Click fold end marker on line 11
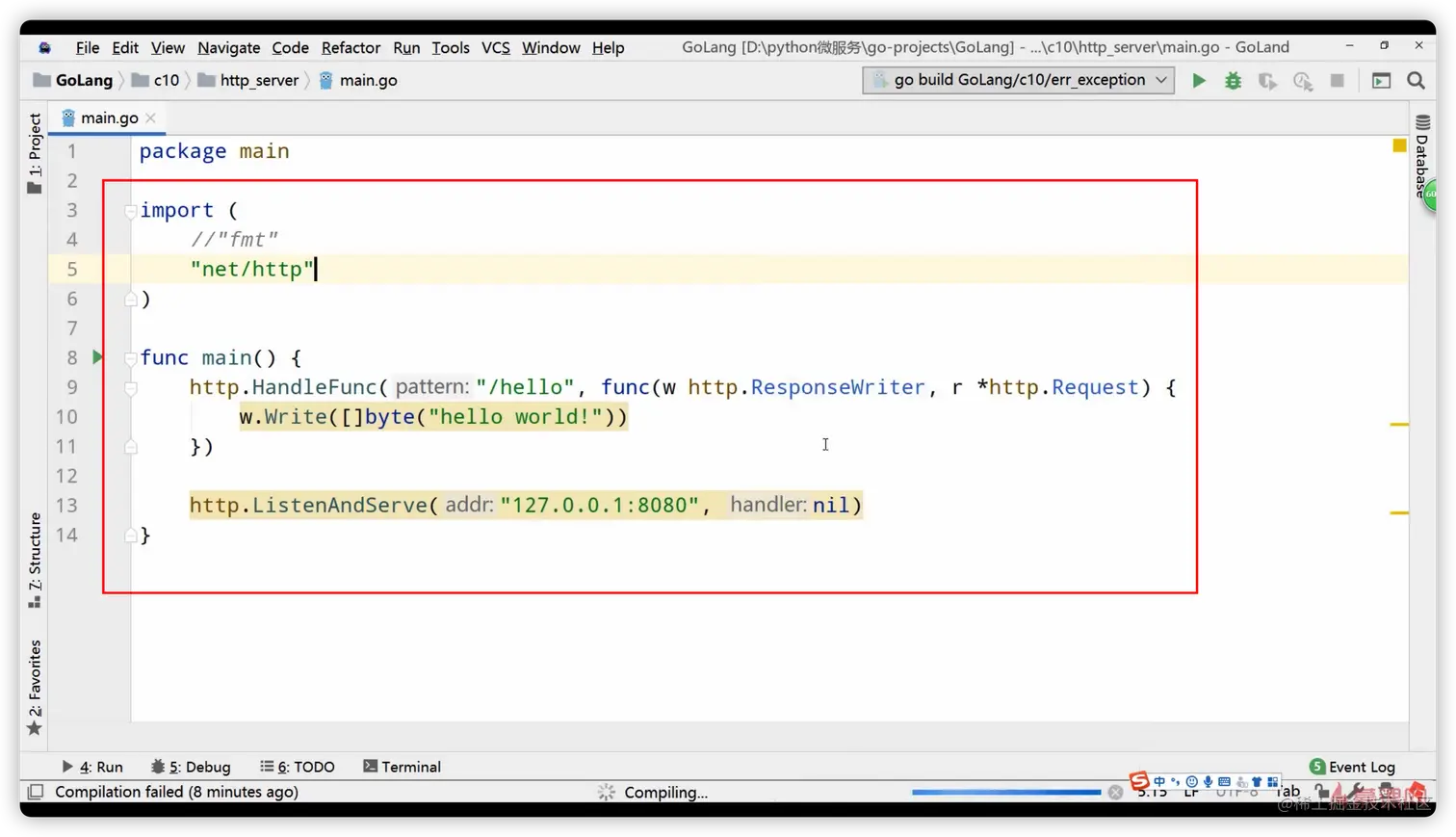The image size is (1456, 837). point(130,446)
